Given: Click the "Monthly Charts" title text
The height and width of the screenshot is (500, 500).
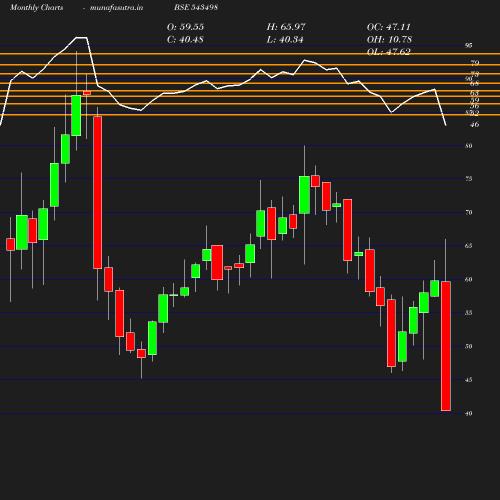Looking at the screenshot, I should coord(37,8).
